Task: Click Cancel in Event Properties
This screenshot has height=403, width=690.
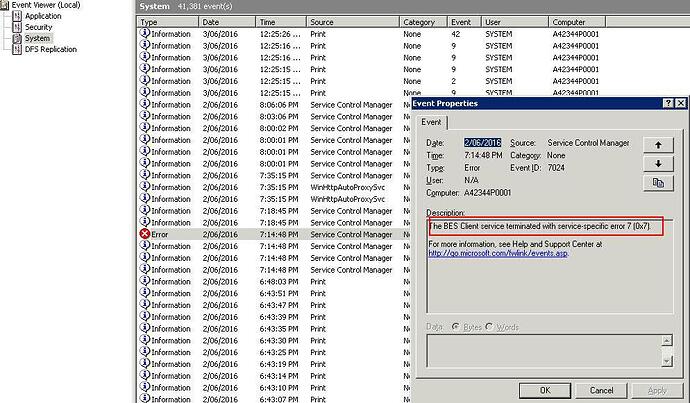Action: [601, 390]
